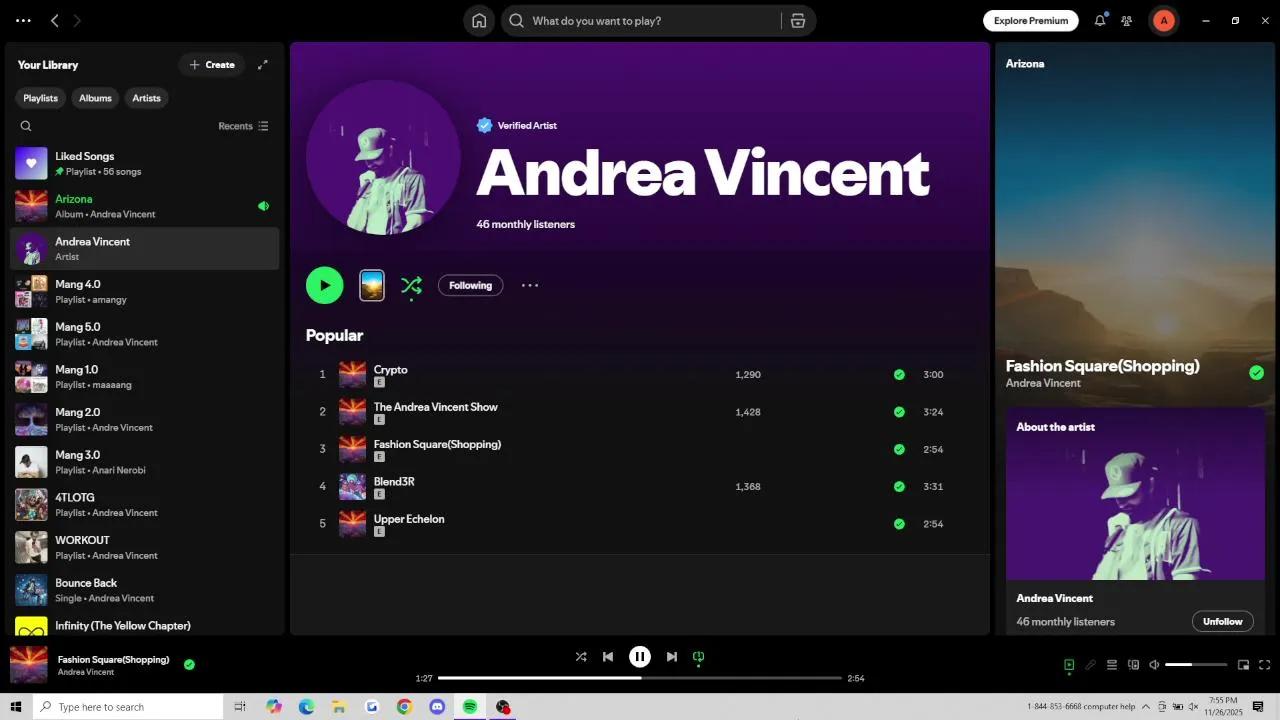Open the Lyrics microphone icon
The height and width of the screenshot is (720, 1280).
pos(1090,665)
